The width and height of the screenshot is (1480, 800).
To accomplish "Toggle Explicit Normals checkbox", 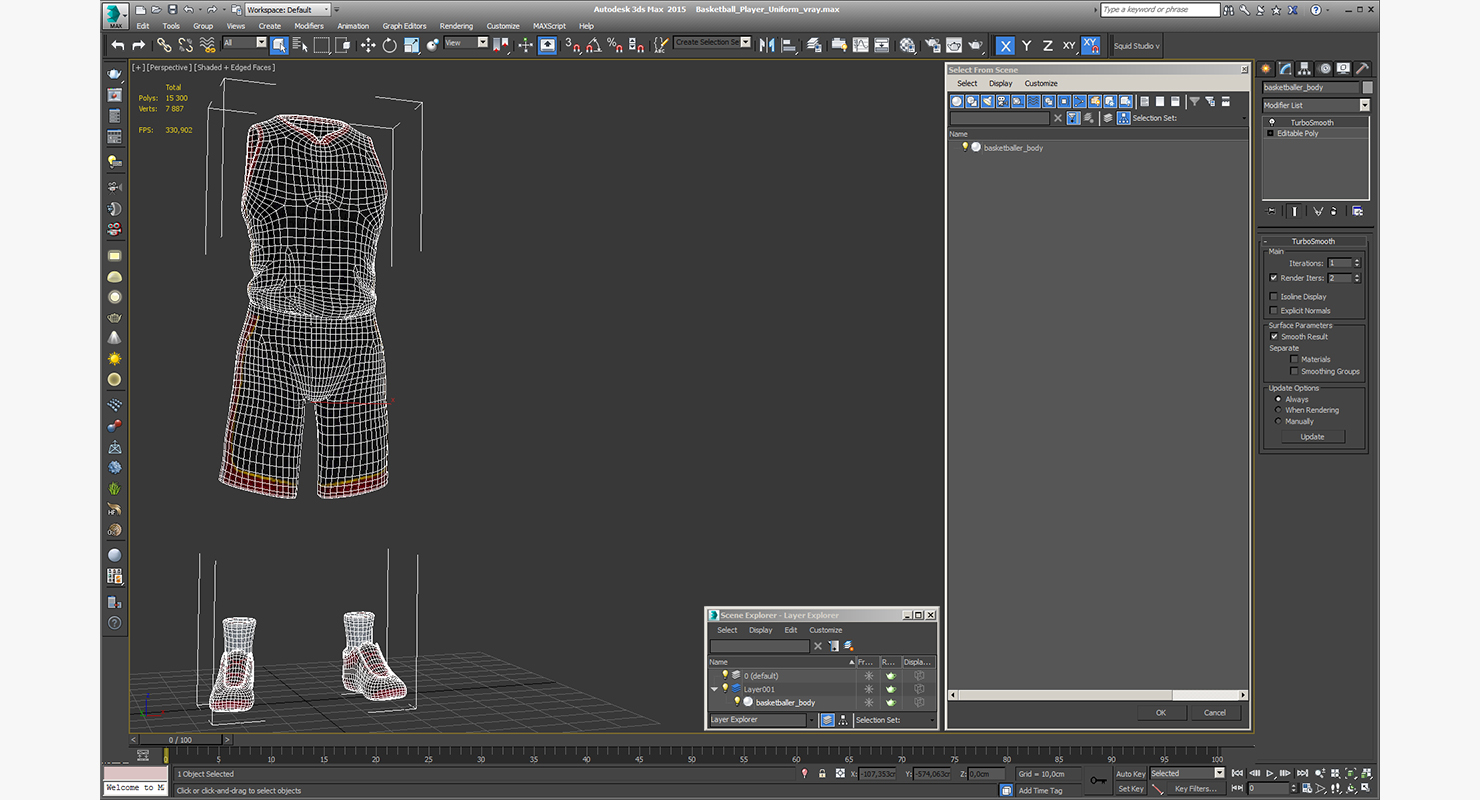I will point(1273,311).
